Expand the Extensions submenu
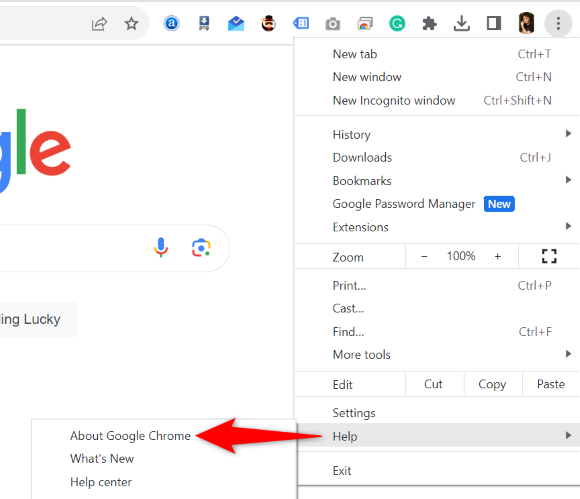 [437, 227]
